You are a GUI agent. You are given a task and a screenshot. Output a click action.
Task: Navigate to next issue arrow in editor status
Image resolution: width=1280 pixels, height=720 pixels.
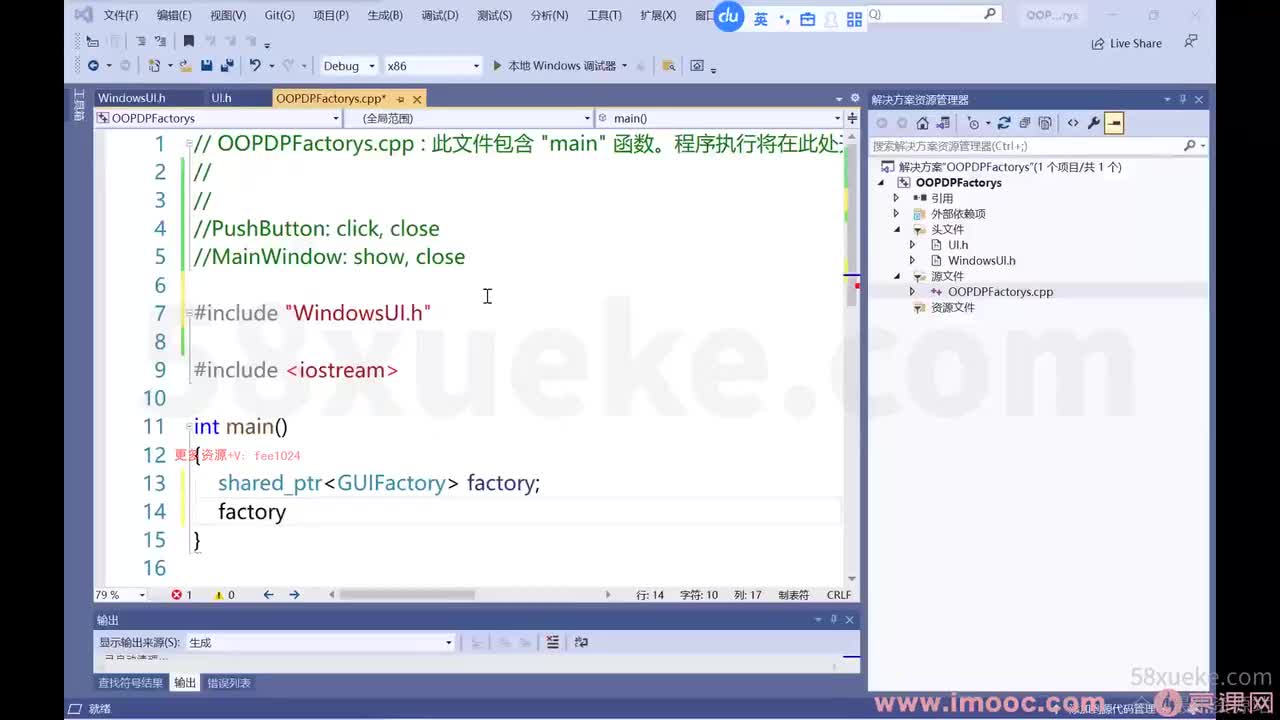pyautogui.click(x=294, y=594)
